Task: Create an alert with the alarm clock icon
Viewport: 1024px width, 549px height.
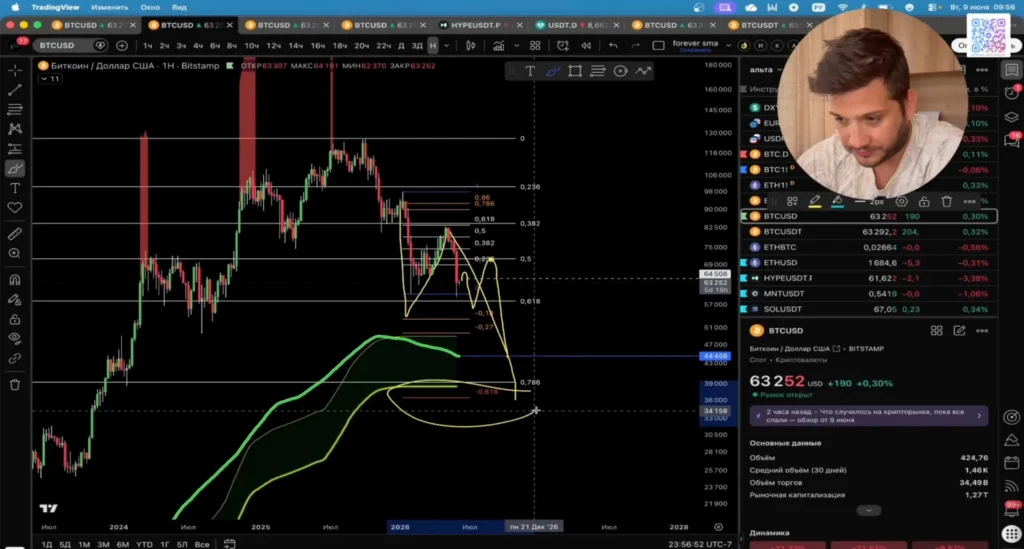Action: click(562, 45)
